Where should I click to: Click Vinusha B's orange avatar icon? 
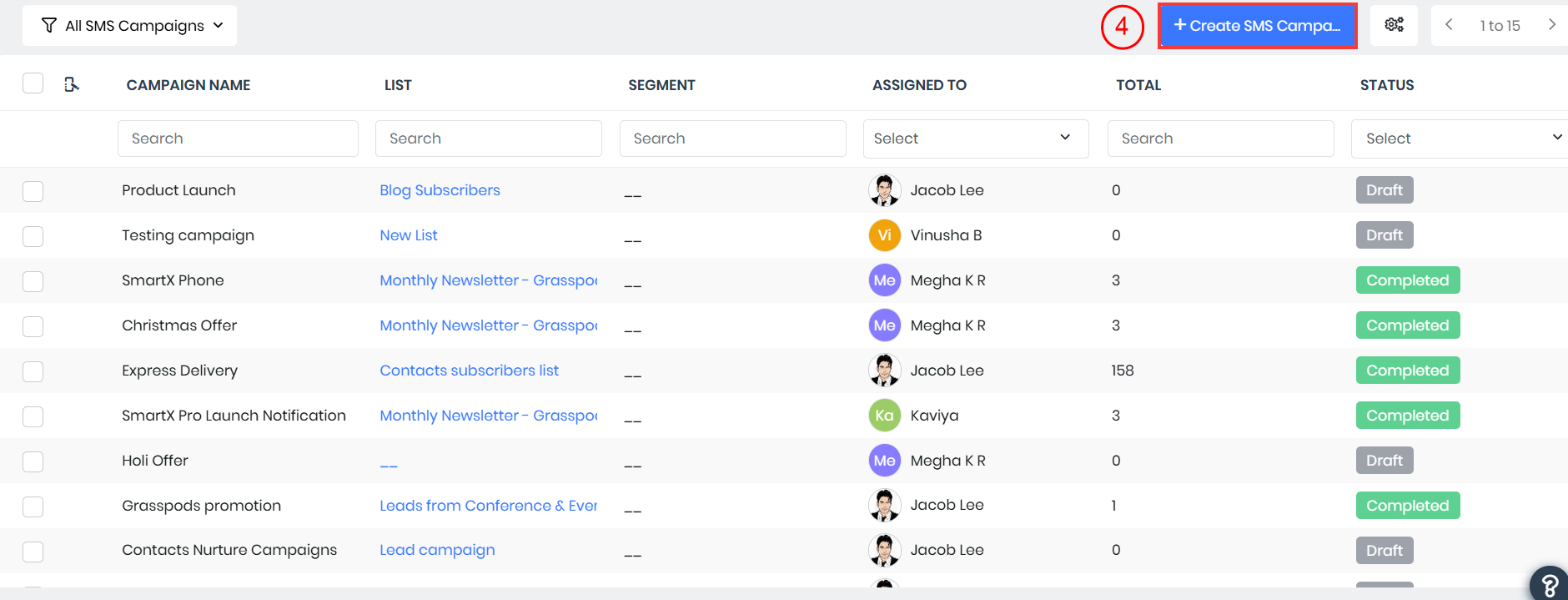pyautogui.click(x=884, y=235)
